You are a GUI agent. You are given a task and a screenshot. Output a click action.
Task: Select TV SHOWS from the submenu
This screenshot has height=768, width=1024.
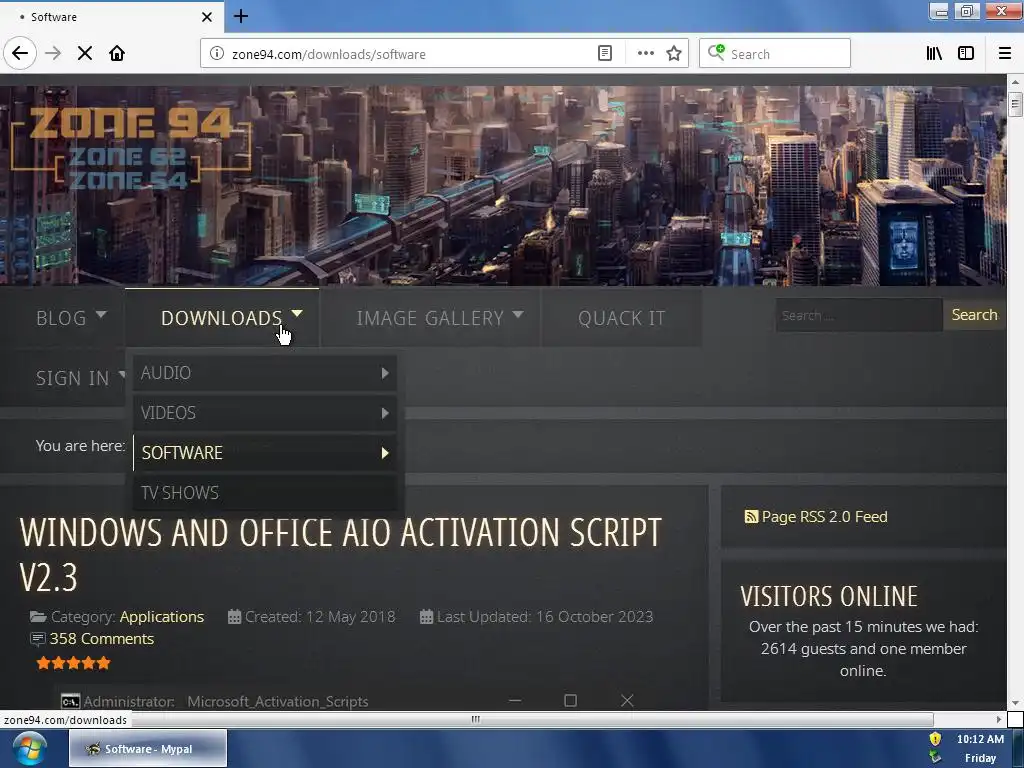coord(264,492)
